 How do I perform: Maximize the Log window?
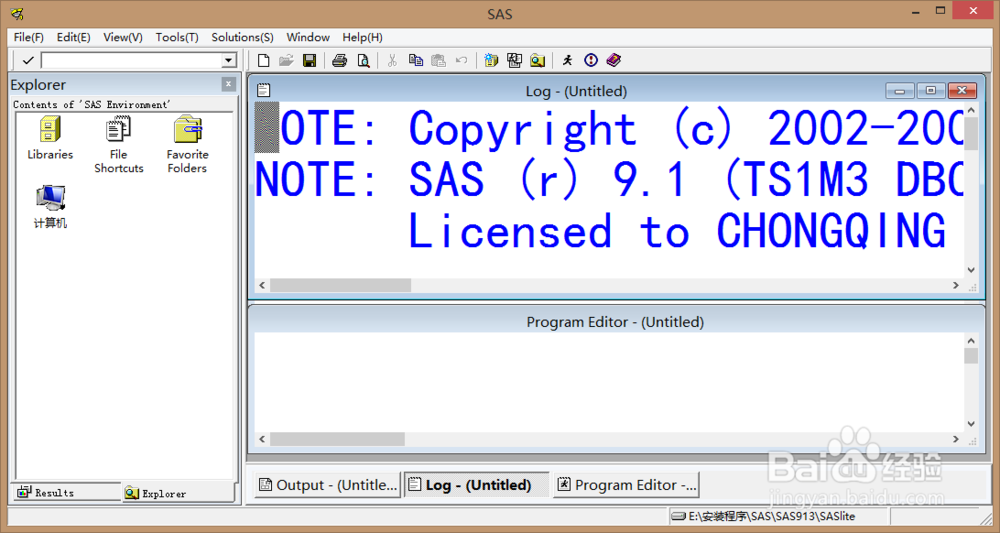930,91
